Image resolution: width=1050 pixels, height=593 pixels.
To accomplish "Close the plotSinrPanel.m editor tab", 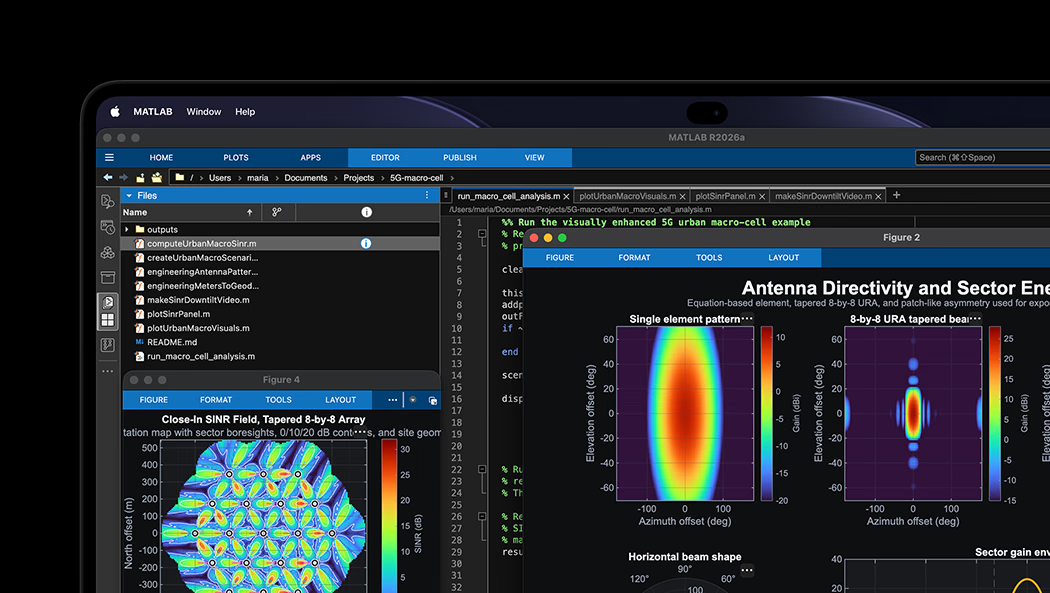I will [762, 197].
